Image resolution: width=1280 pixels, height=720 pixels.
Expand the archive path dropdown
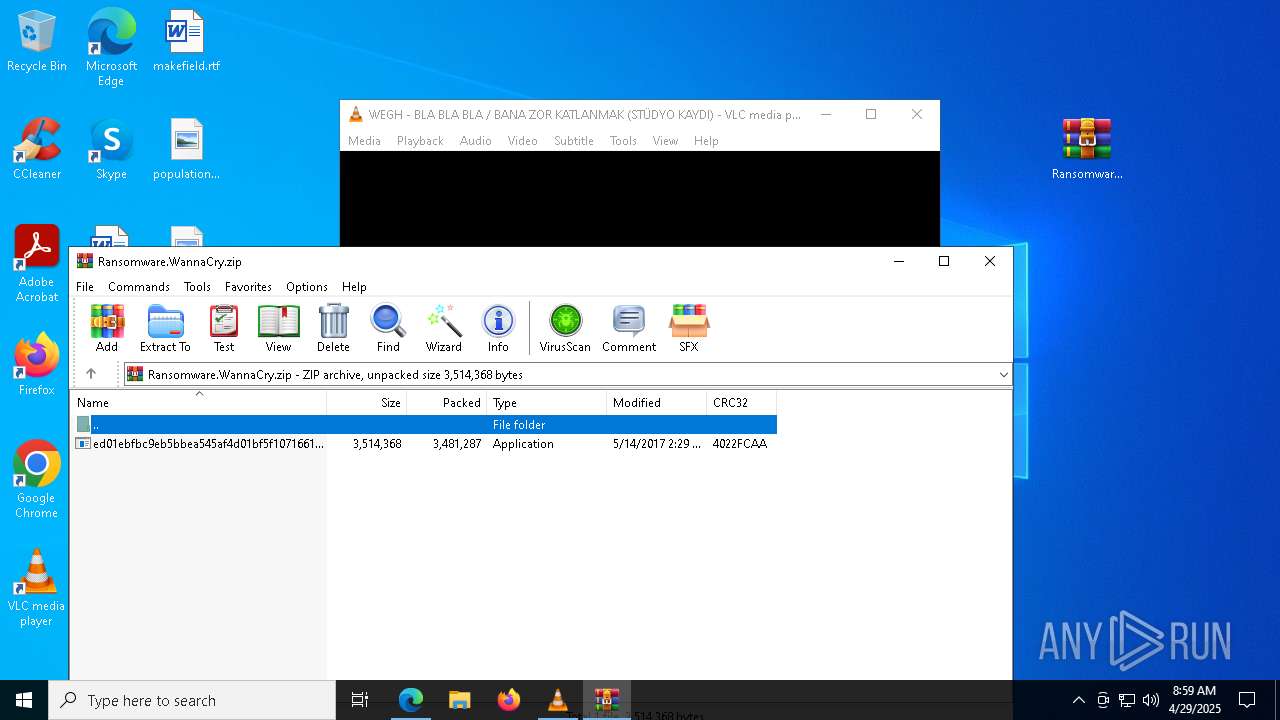click(1003, 375)
